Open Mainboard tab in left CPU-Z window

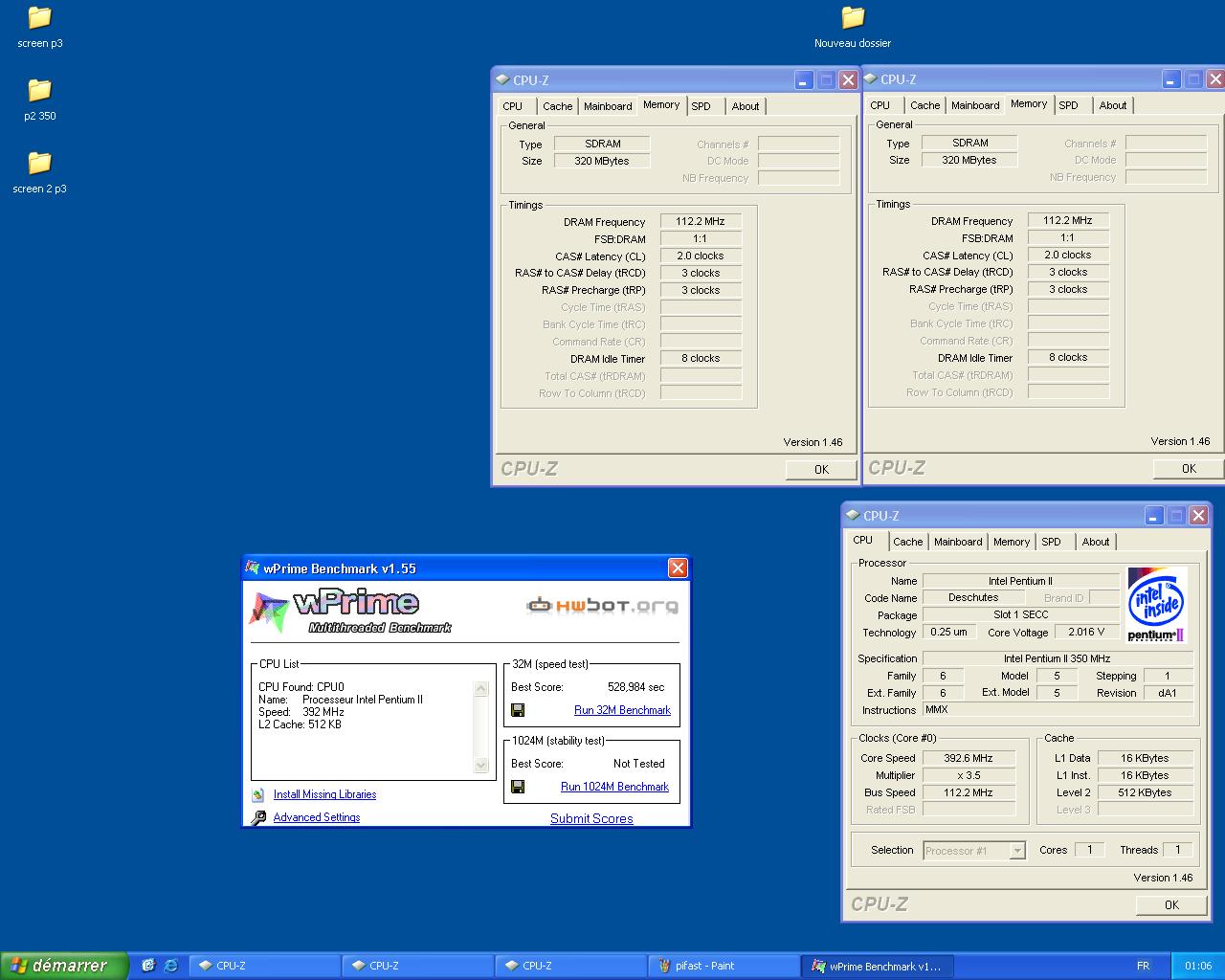(x=608, y=106)
